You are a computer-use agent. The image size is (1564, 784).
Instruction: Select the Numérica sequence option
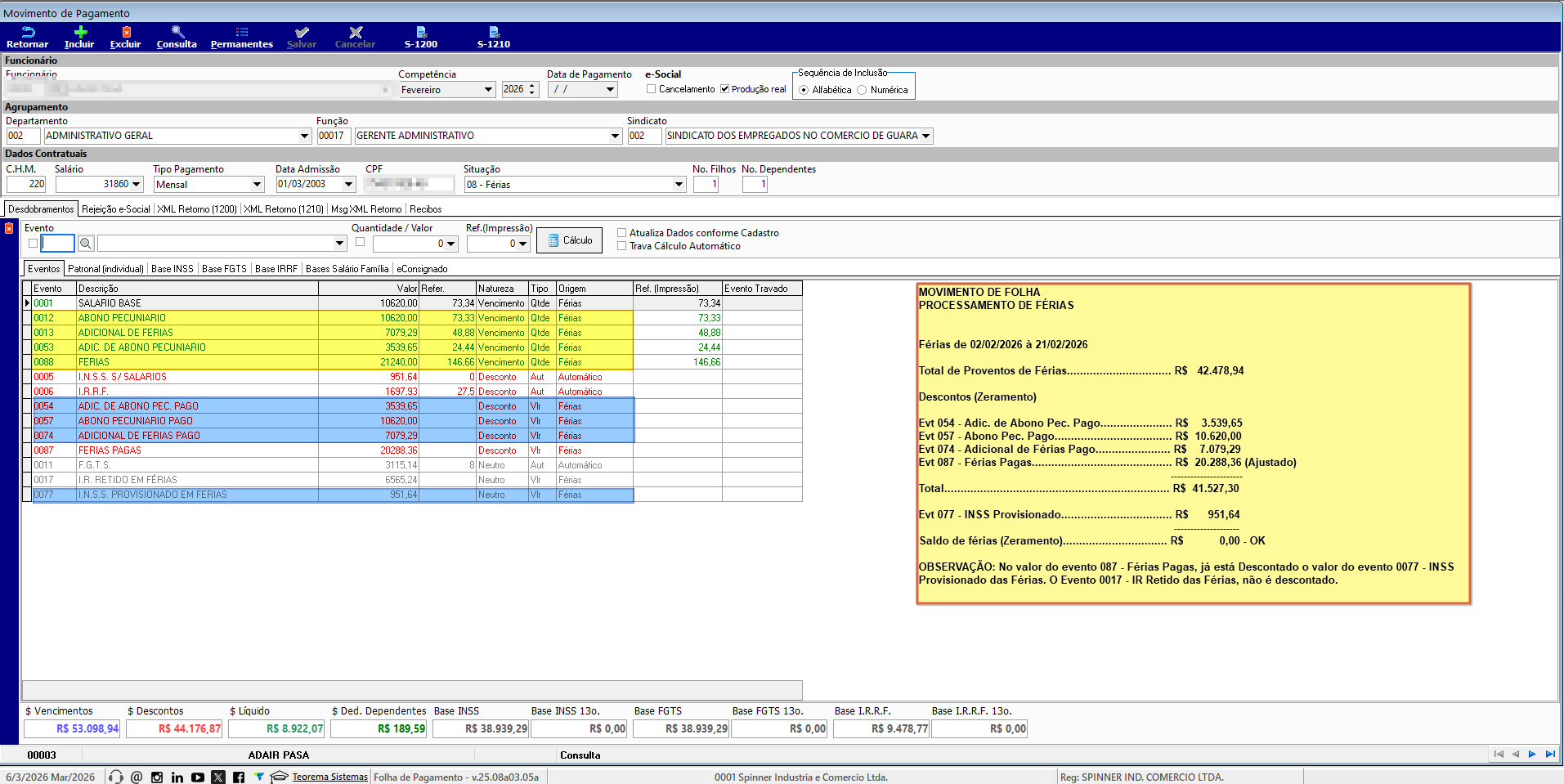[862, 90]
